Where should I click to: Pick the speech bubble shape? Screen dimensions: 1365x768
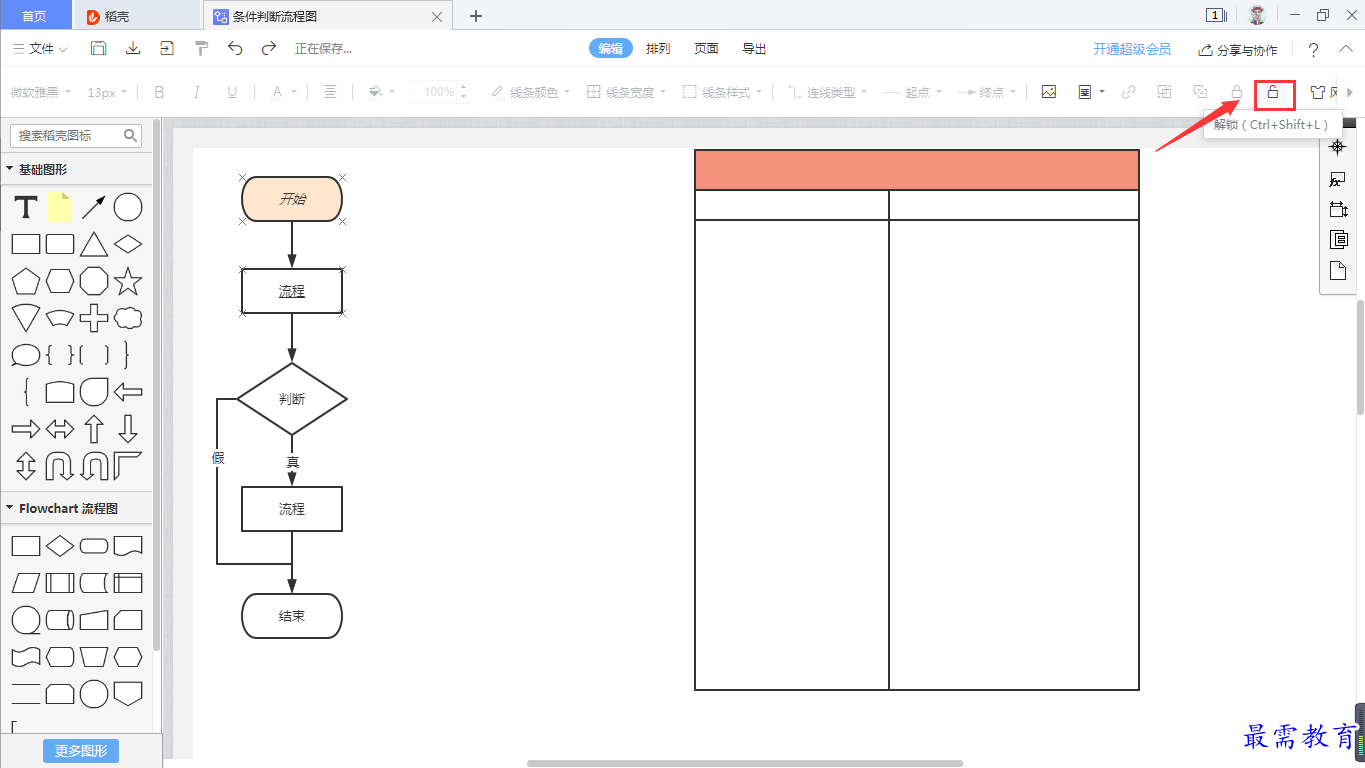point(26,355)
